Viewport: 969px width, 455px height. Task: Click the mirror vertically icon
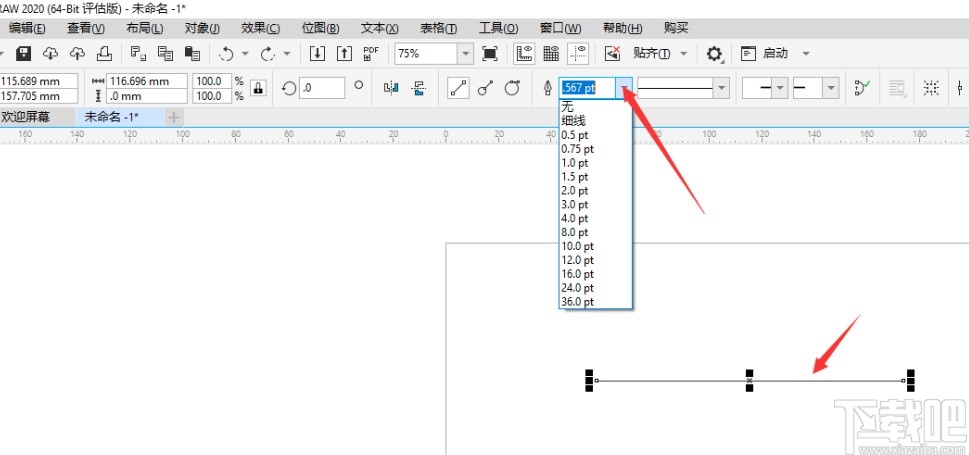[x=420, y=88]
